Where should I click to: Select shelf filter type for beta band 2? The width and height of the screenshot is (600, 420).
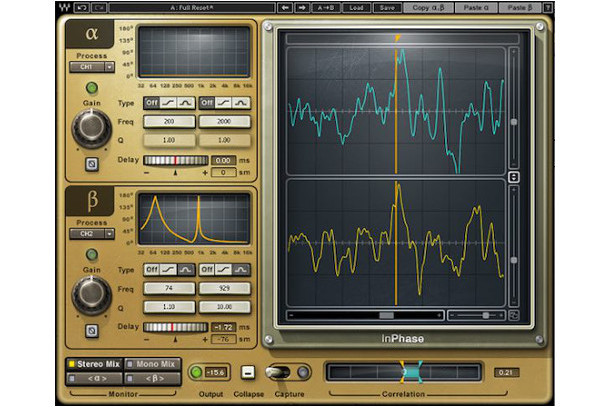click(223, 270)
